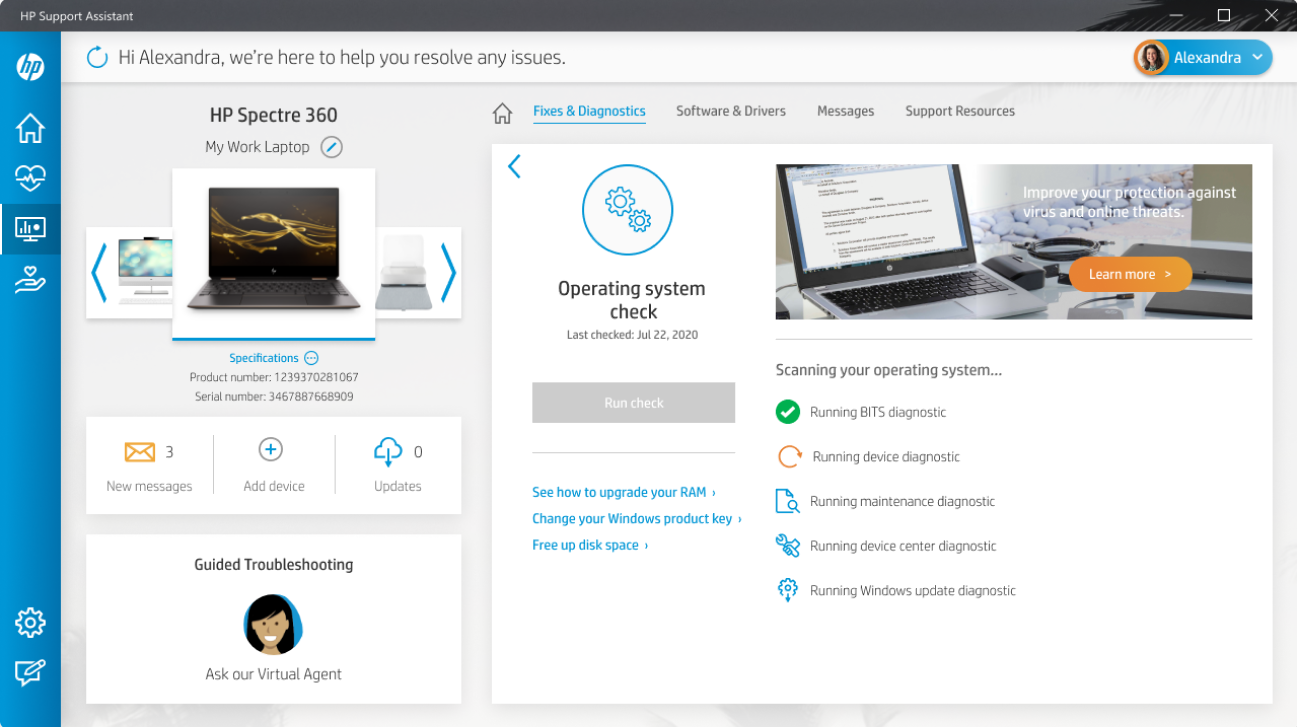Image resolution: width=1297 pixels, height=727 pixels.
Task: Click Running maintenance diagnostic text
Action: tap(902, 501)
